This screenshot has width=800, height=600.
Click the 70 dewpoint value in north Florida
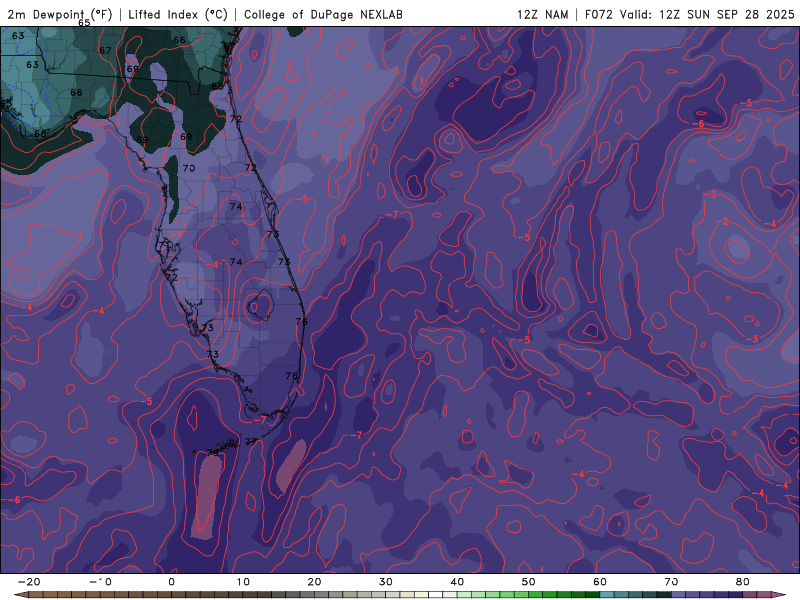click(x=189, y=168)
